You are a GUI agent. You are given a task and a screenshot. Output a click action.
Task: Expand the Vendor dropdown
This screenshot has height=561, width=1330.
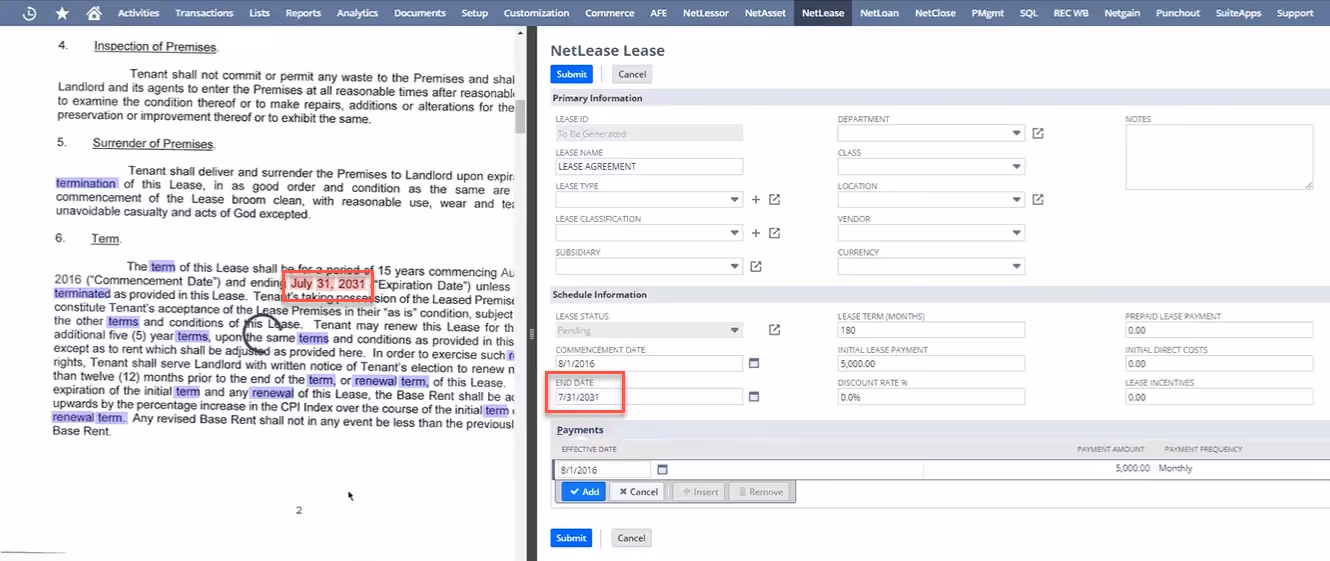click(x=1017, y=233)
